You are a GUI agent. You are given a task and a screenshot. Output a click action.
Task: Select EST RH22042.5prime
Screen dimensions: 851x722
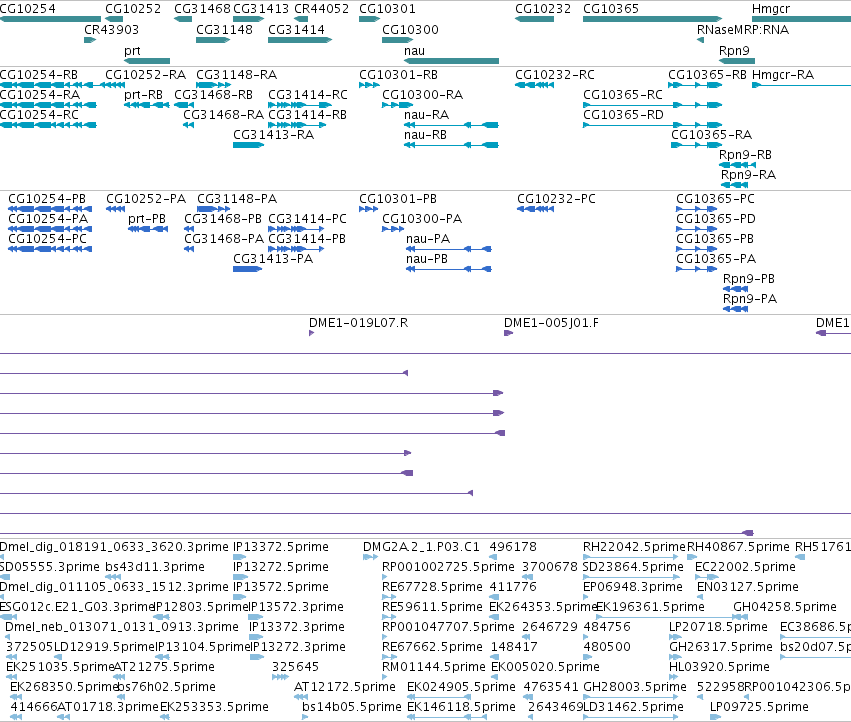(634, 547)
